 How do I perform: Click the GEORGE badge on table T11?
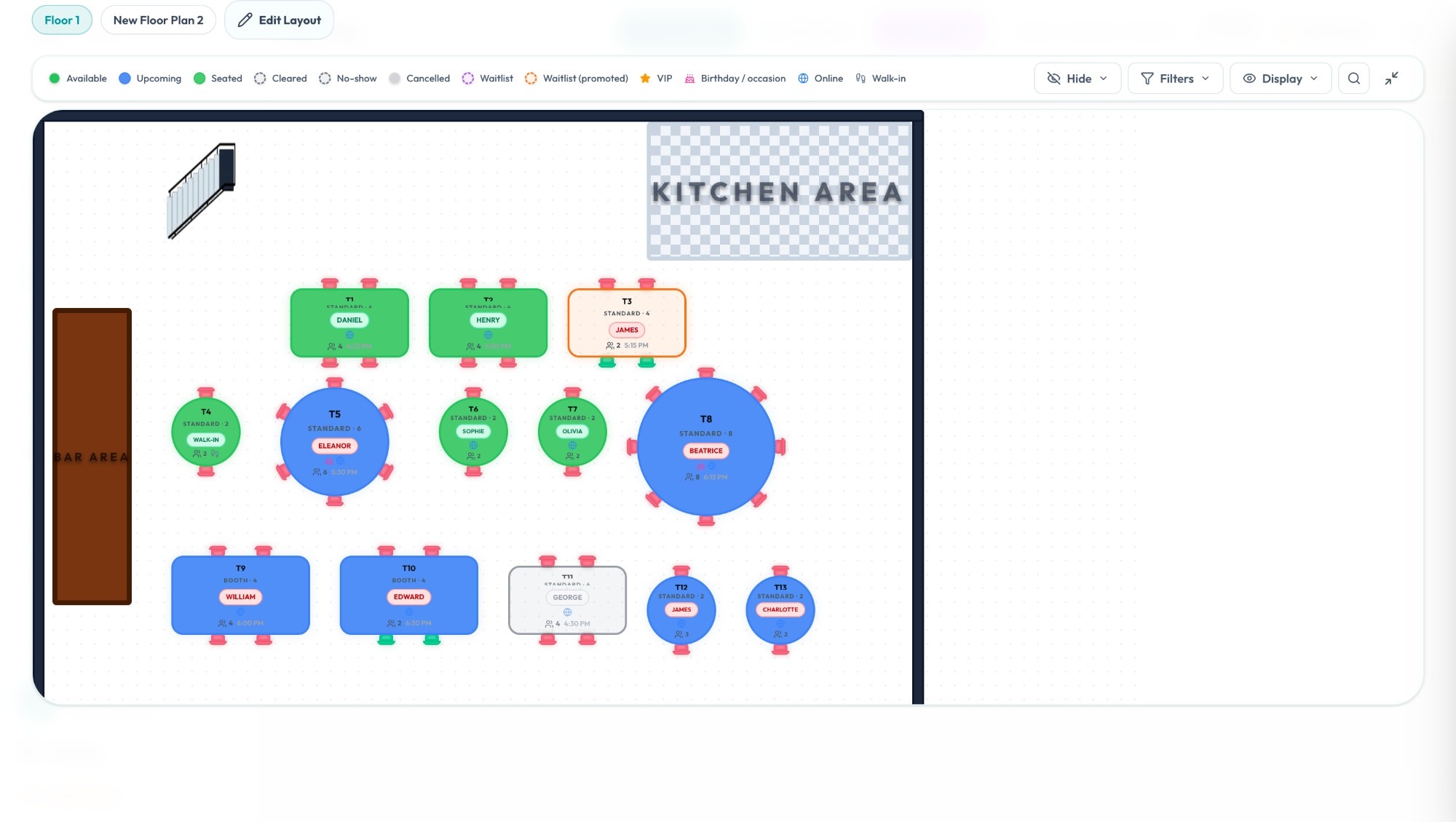tap(567, 598)
